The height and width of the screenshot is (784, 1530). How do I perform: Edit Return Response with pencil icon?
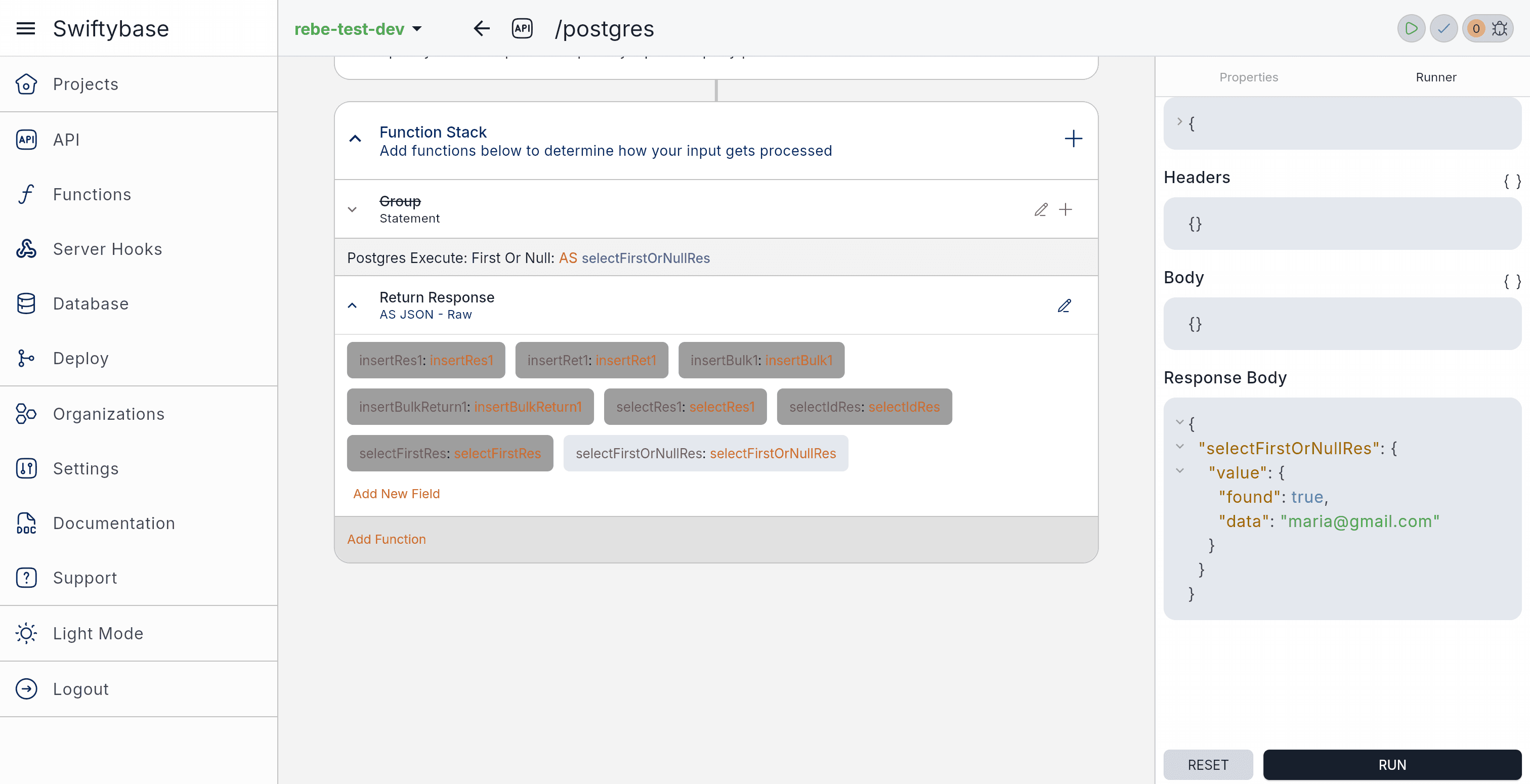click(x=1065, y=306)
